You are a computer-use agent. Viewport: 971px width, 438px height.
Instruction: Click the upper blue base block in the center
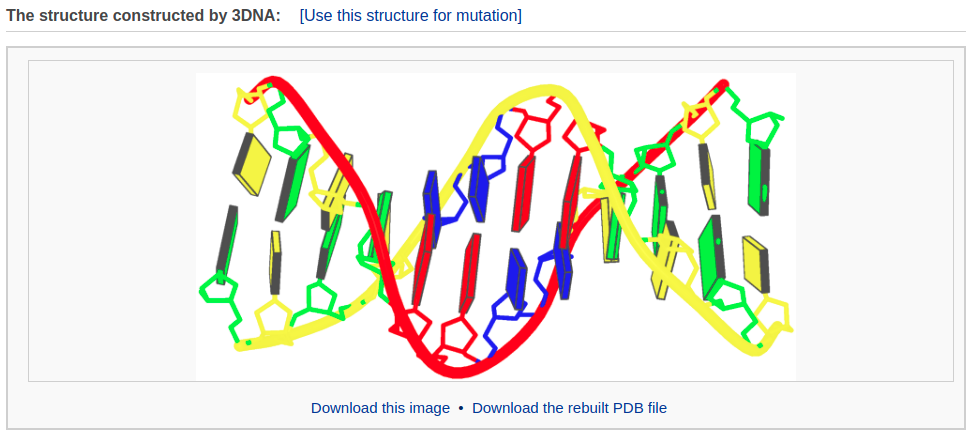click(x=478, y=188)
